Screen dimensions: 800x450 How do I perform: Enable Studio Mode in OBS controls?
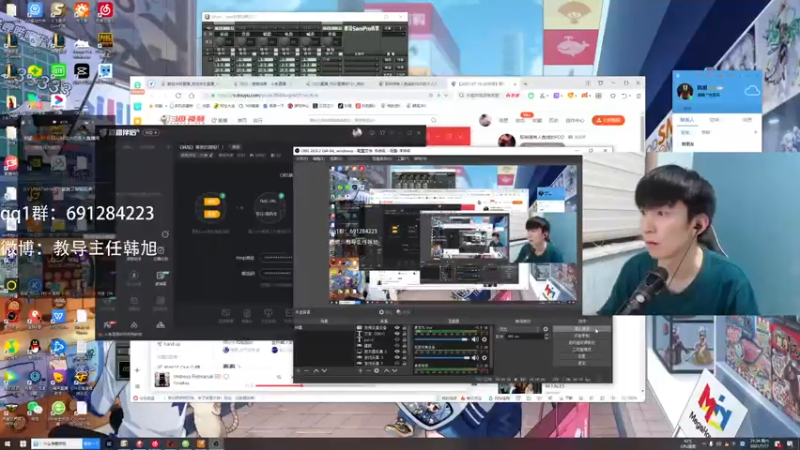[x=582, y=349]
